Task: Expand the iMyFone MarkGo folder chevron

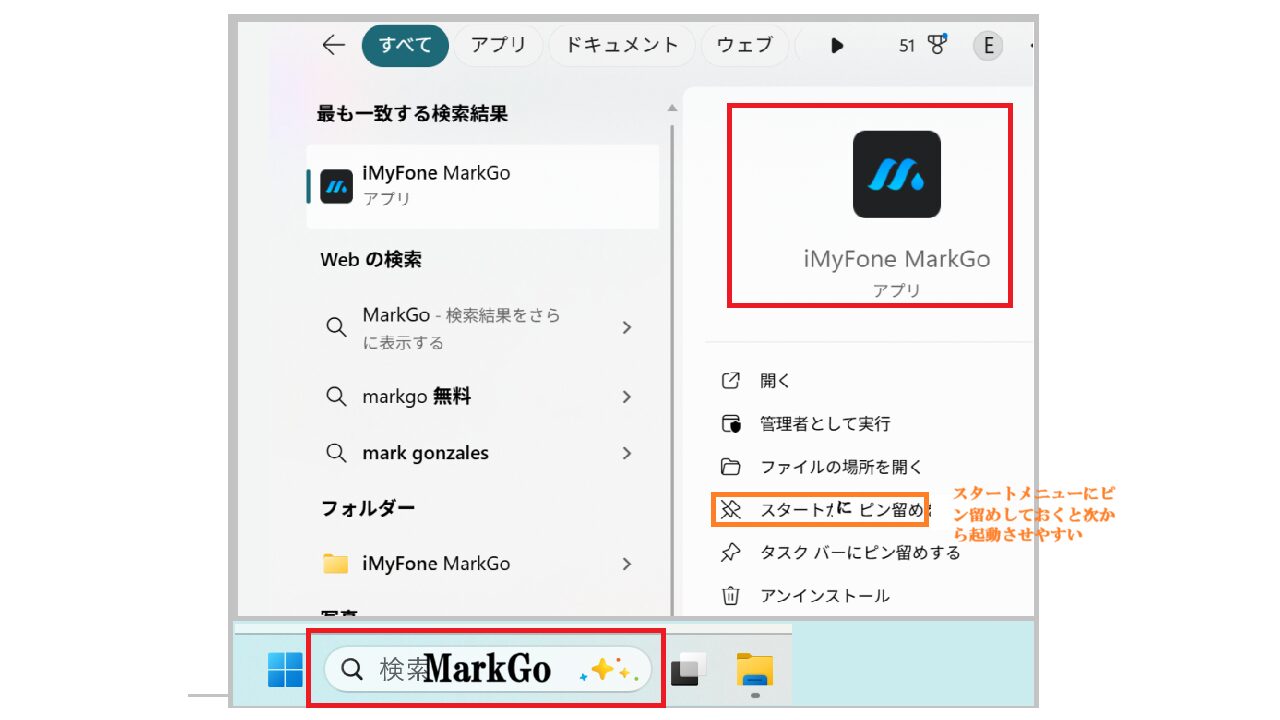Action: 627,563
